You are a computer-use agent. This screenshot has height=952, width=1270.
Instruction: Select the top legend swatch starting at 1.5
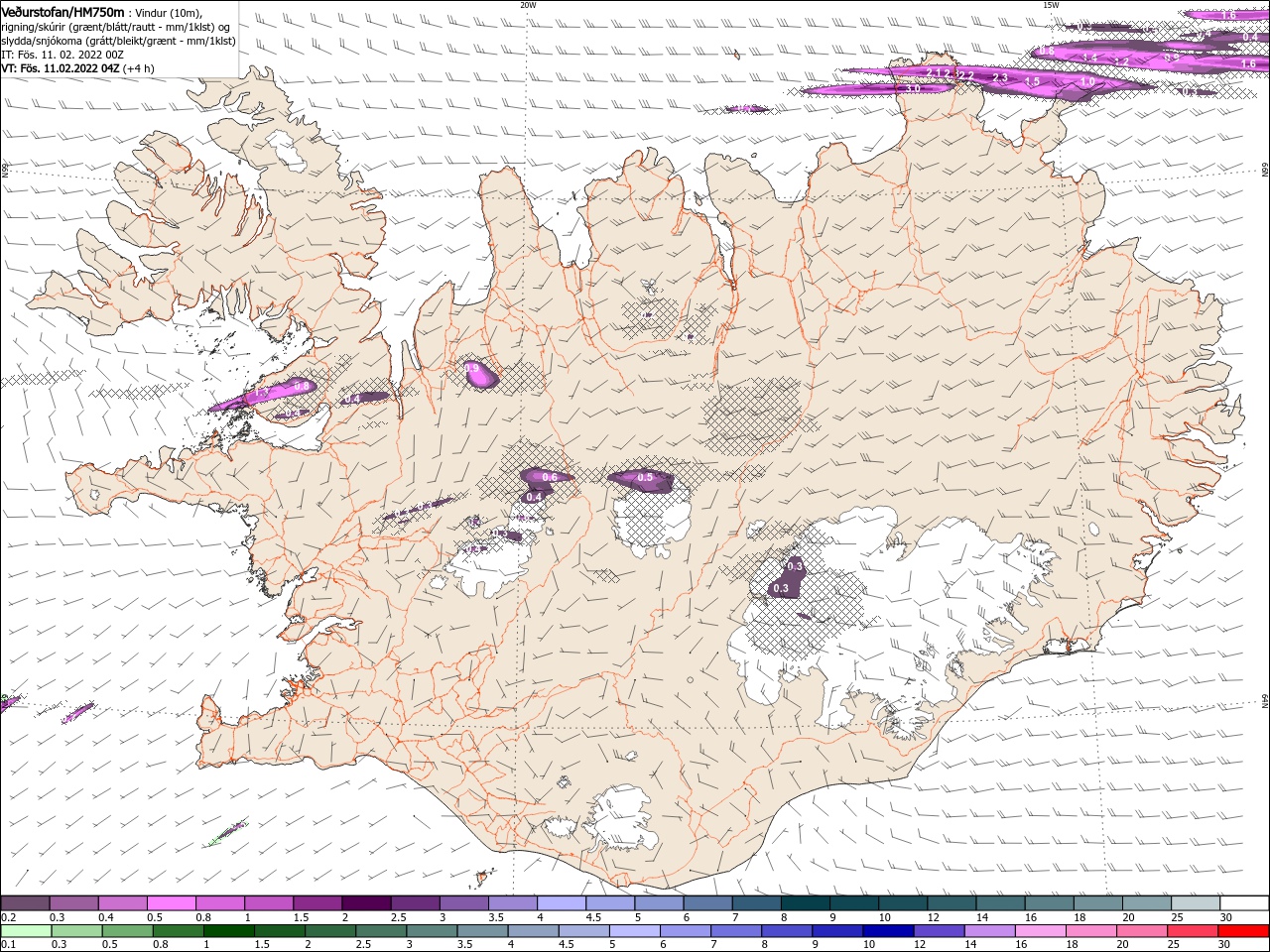pyautogui.click(x=317, y=903)
